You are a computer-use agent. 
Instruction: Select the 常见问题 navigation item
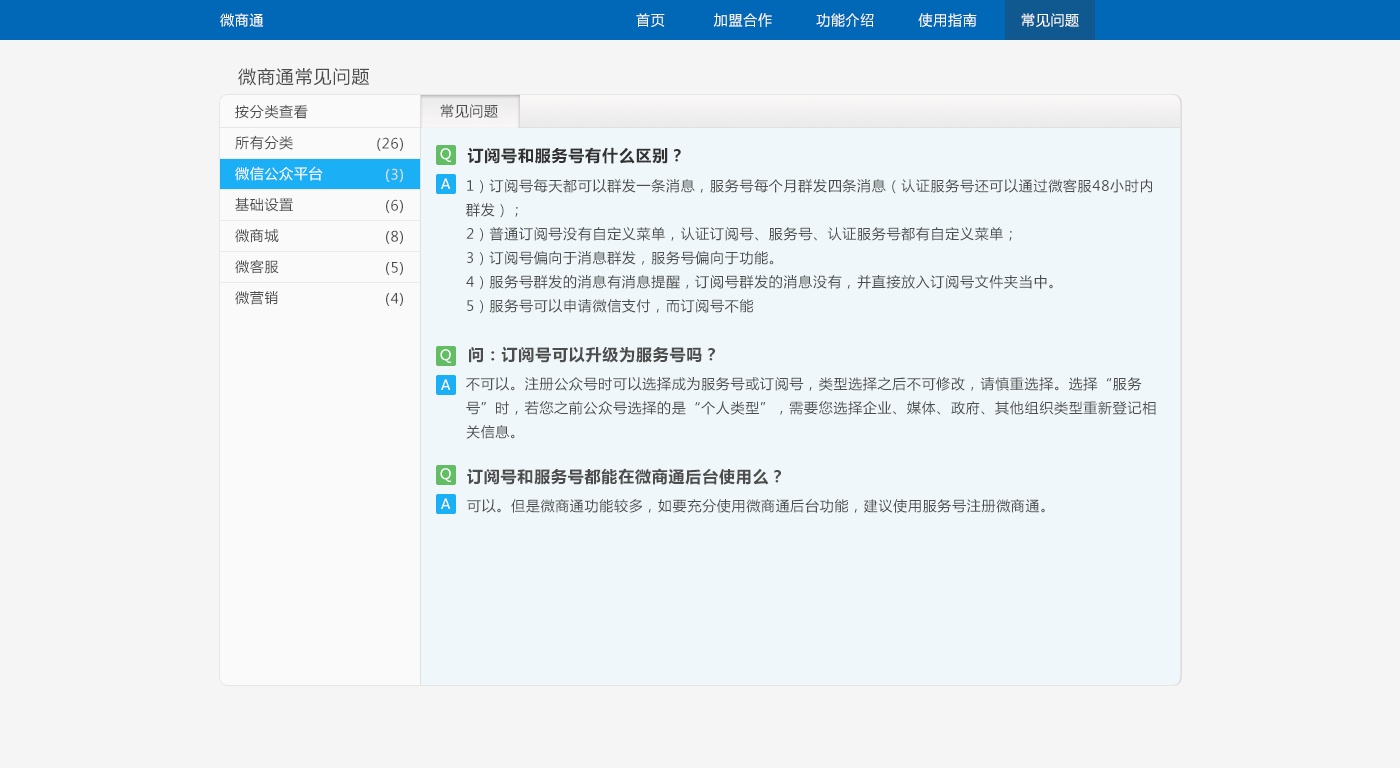point(1050,20)
